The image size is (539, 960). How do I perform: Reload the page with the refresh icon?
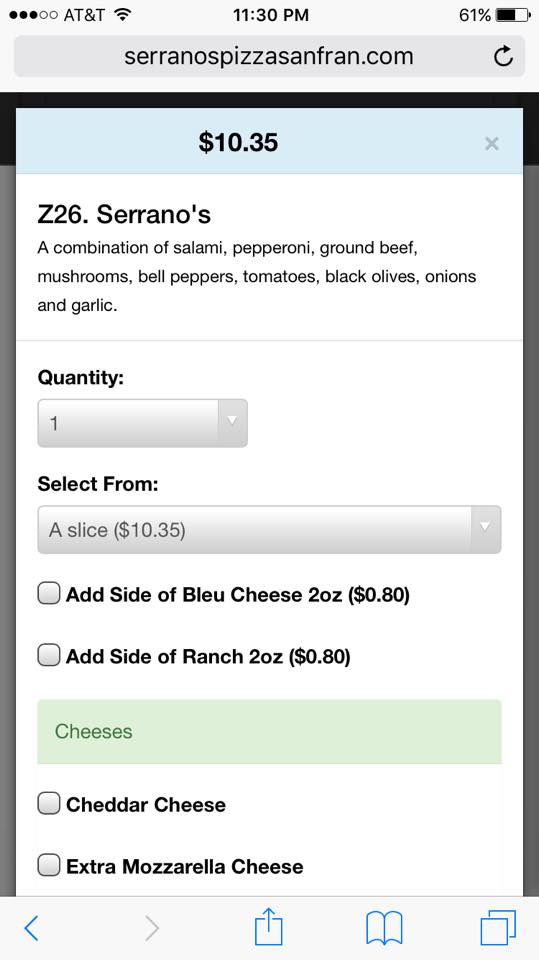(503, 57)
